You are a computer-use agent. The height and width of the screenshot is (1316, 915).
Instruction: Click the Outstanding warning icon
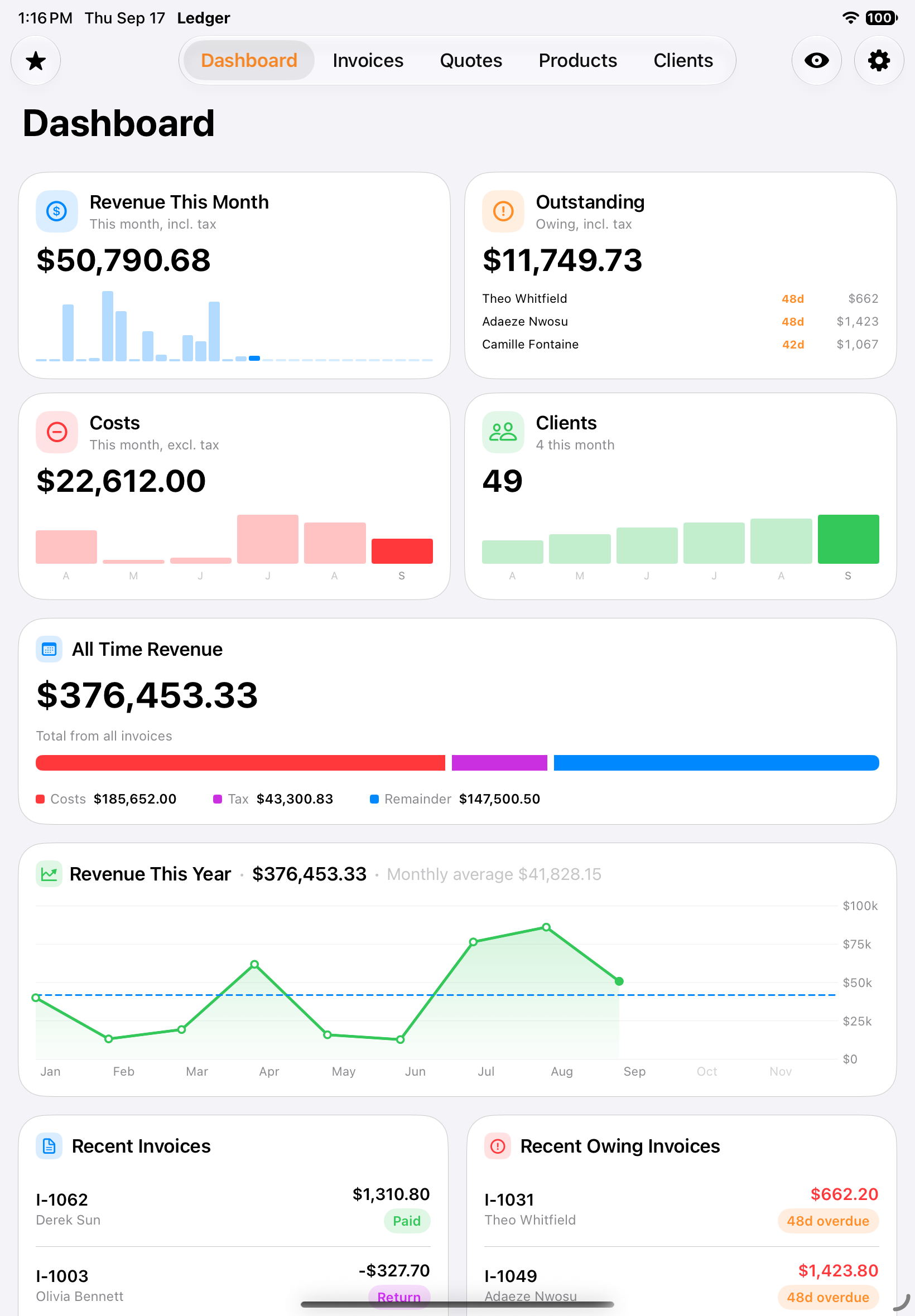coord(503,211)
